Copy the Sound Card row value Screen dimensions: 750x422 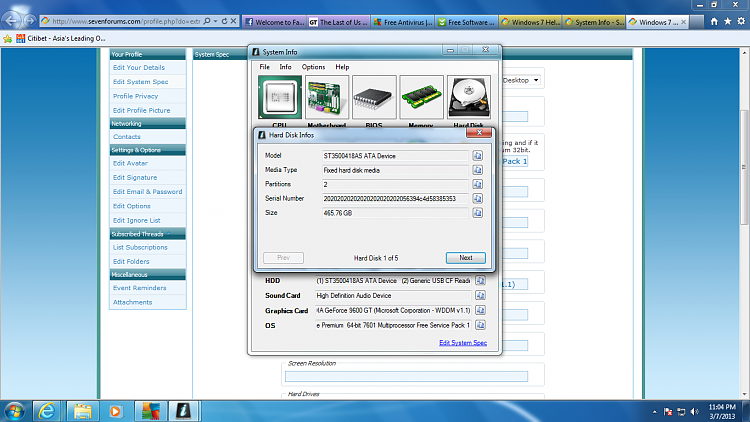(x=480, y=295)
